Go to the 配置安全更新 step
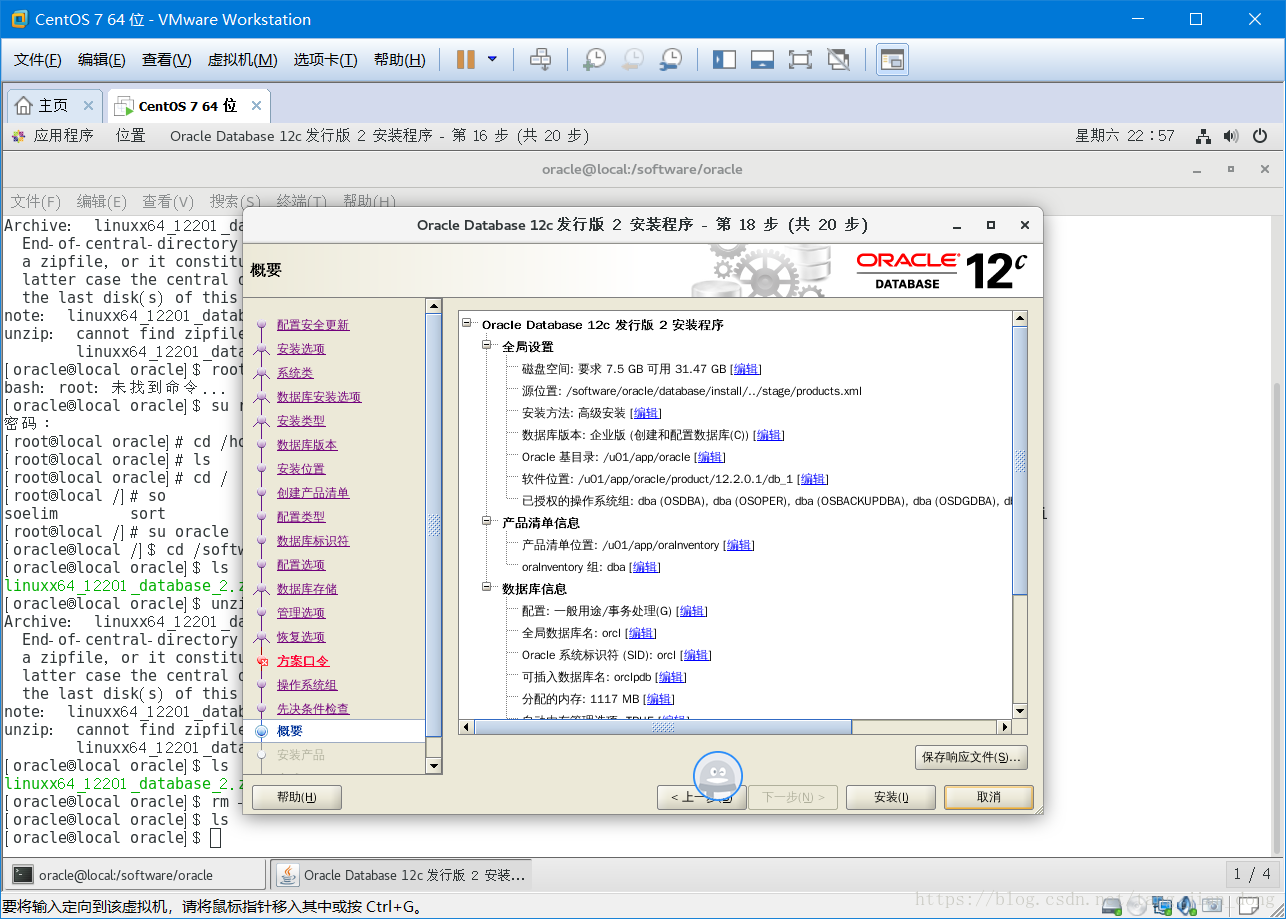Viewport: 1286px width, 919px height. coord(313,325)
